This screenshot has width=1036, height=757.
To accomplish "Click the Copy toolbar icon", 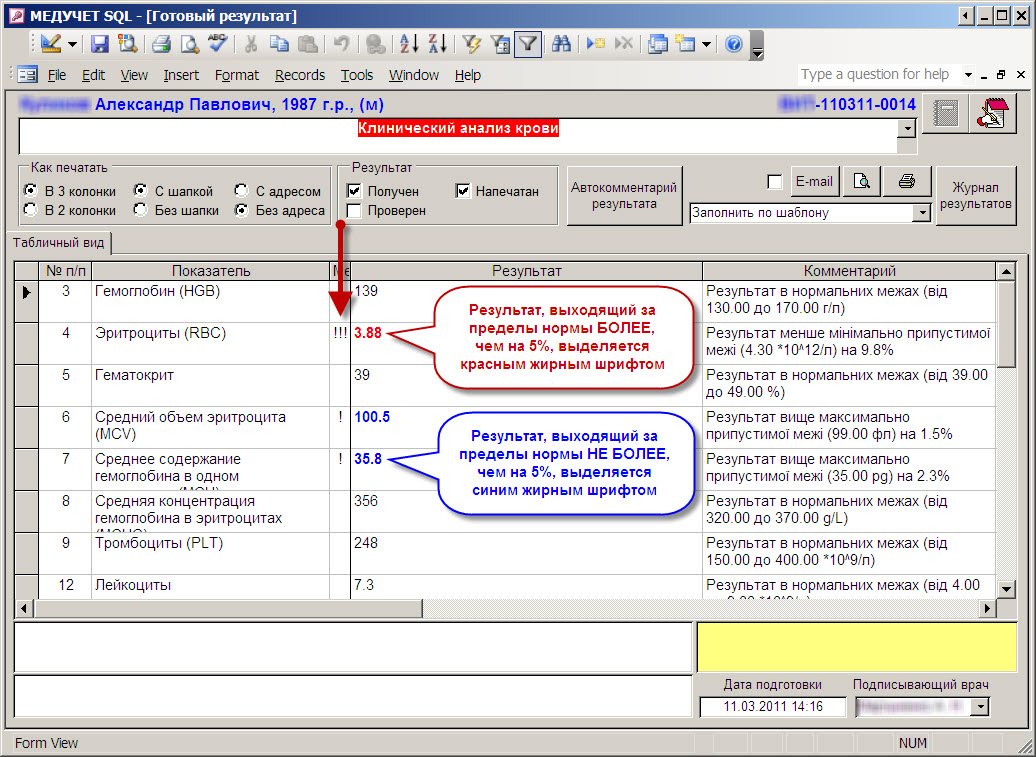I will 279,44.
